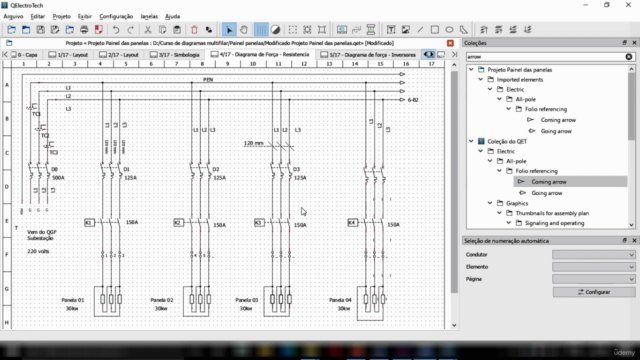Image resolution: width=640 pixels, height=360 pixels.
Task: Click the Edit folio properties icon
Action: [342, 29]
